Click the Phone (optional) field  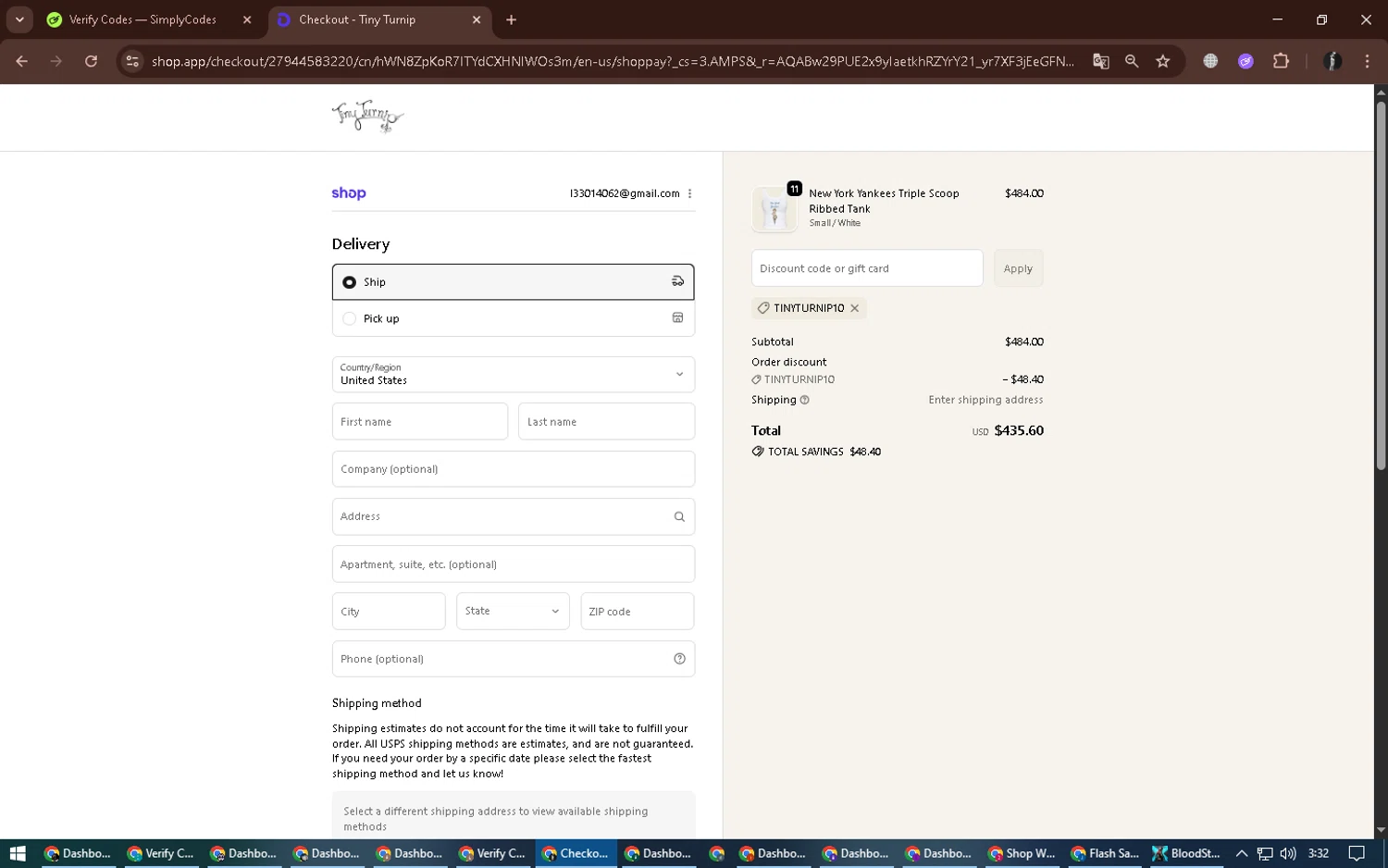click(513, 659)
